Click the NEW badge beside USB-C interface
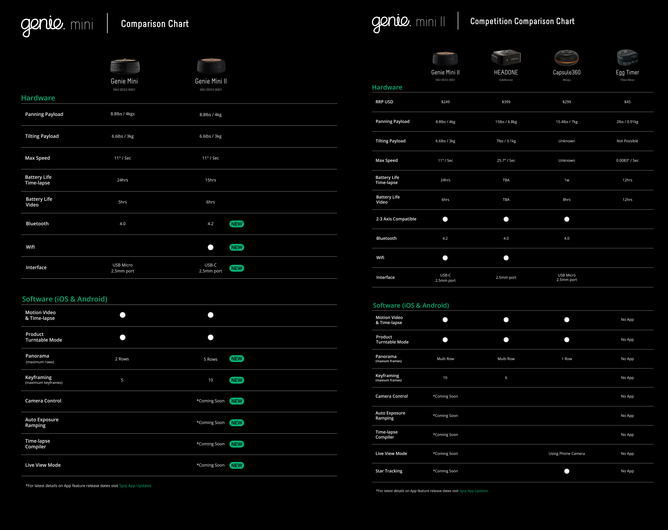This screenshot has width=668, height=530. [x=237, y=268]
